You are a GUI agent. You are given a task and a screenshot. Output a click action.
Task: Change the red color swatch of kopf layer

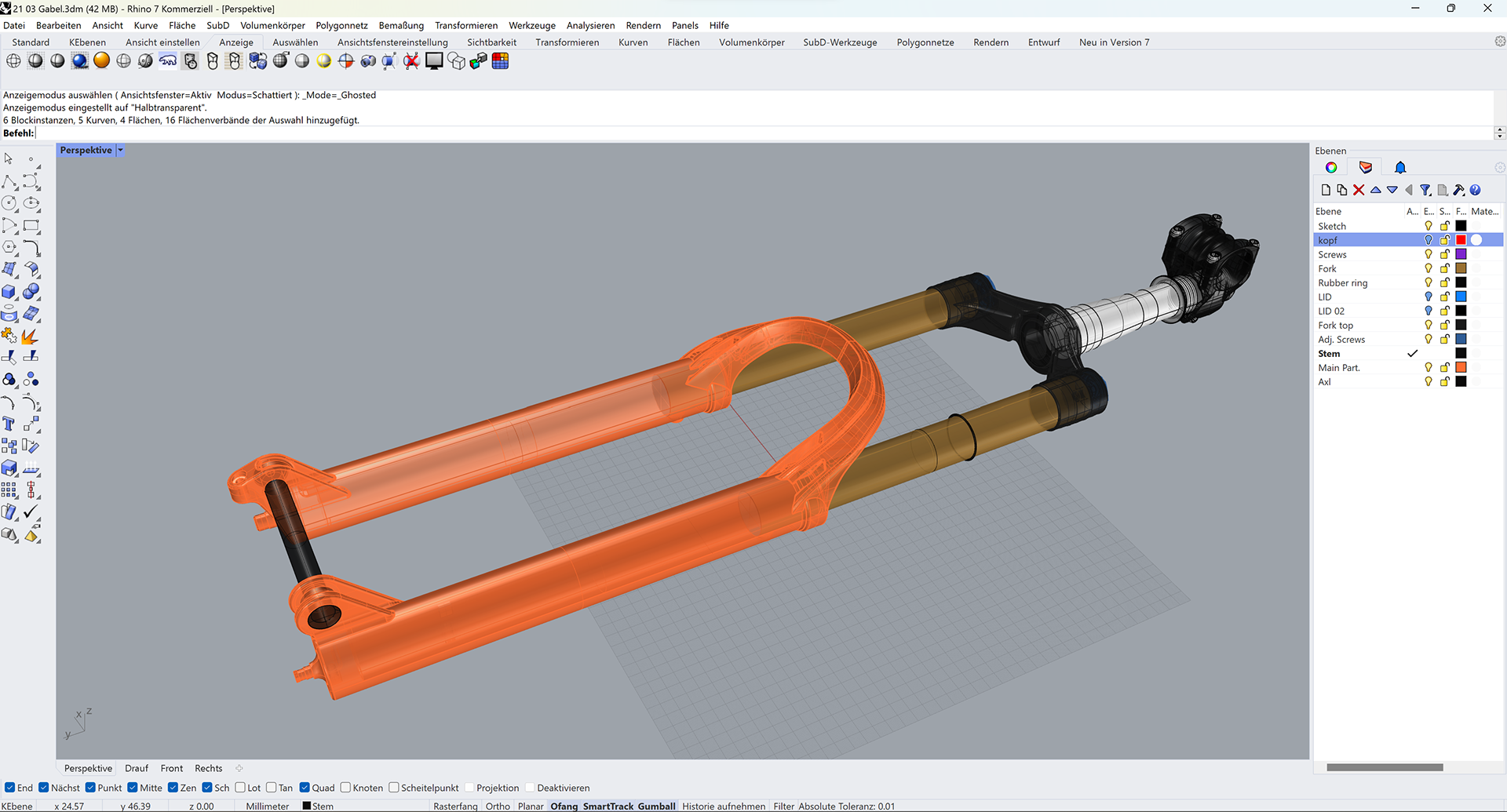1461,240
